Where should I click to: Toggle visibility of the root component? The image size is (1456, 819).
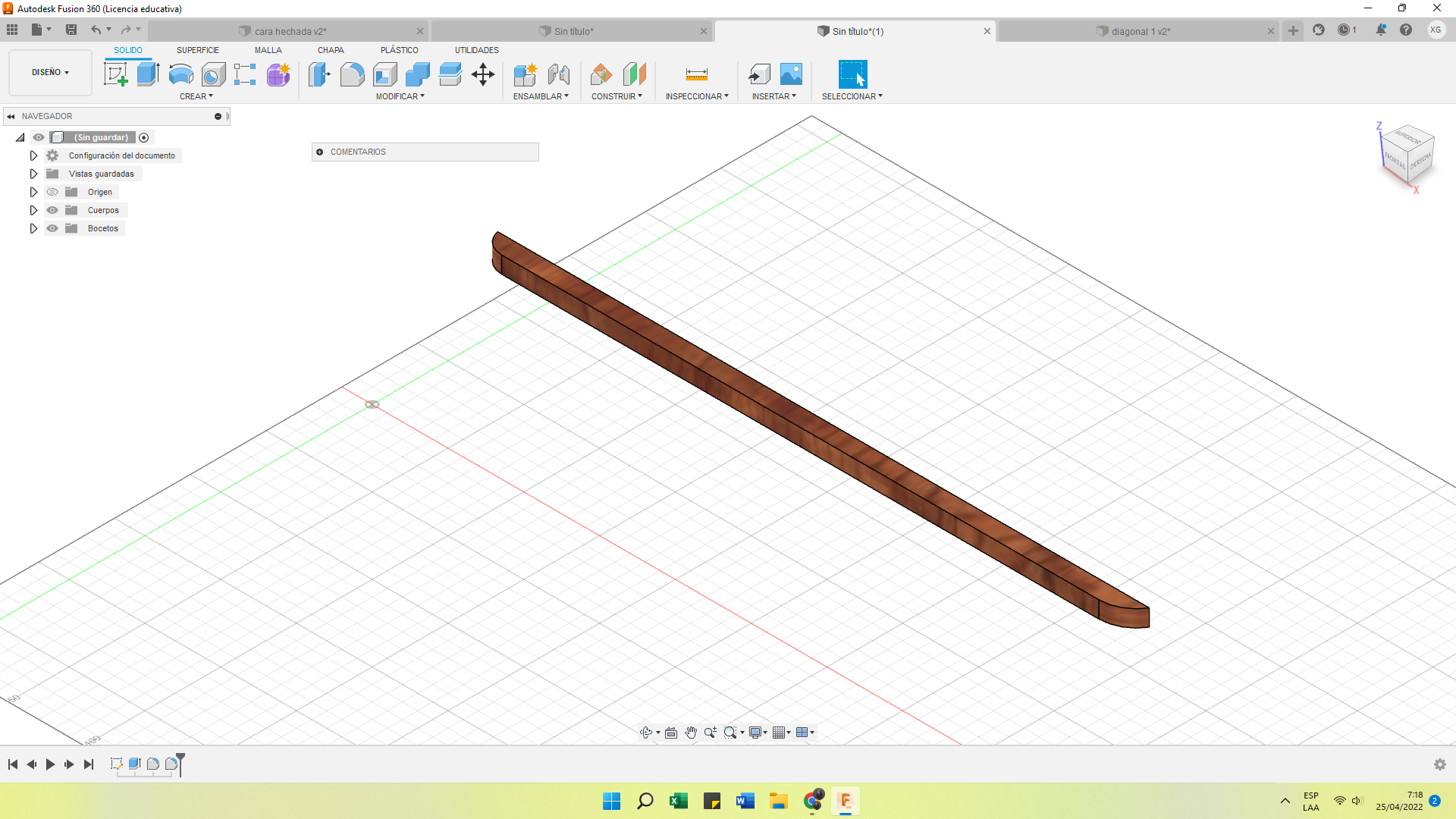click(x=39, y=137)
